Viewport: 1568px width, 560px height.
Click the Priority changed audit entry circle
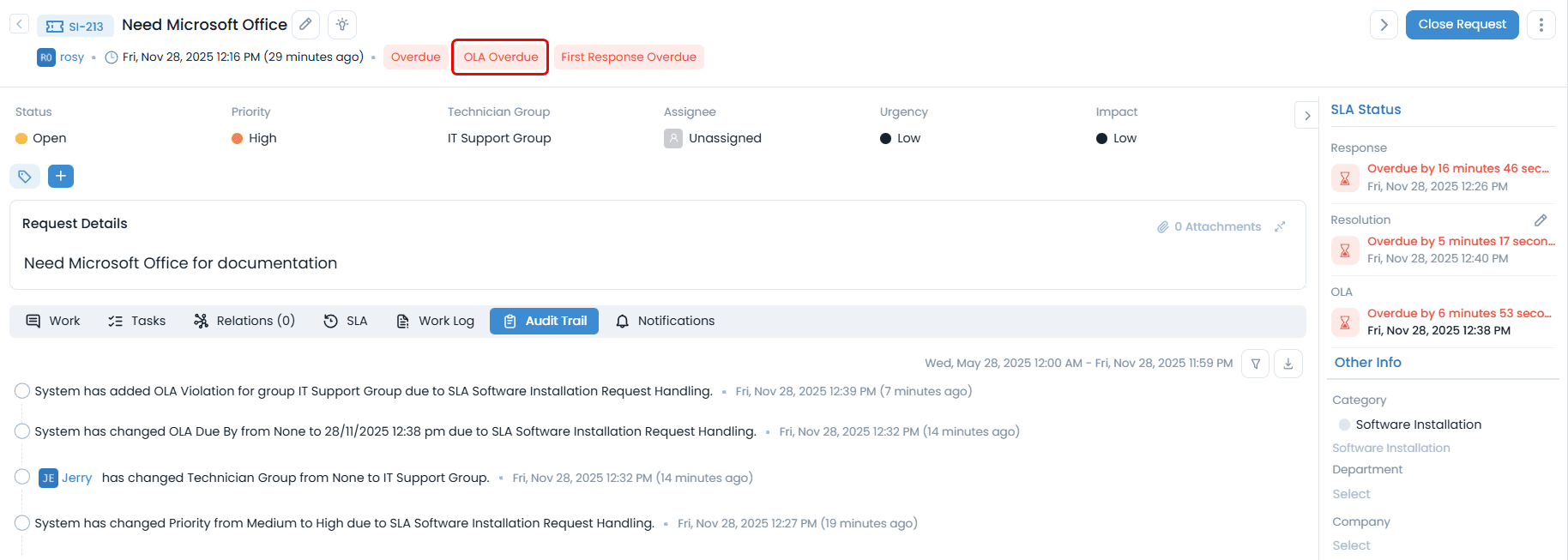(22, 523)
